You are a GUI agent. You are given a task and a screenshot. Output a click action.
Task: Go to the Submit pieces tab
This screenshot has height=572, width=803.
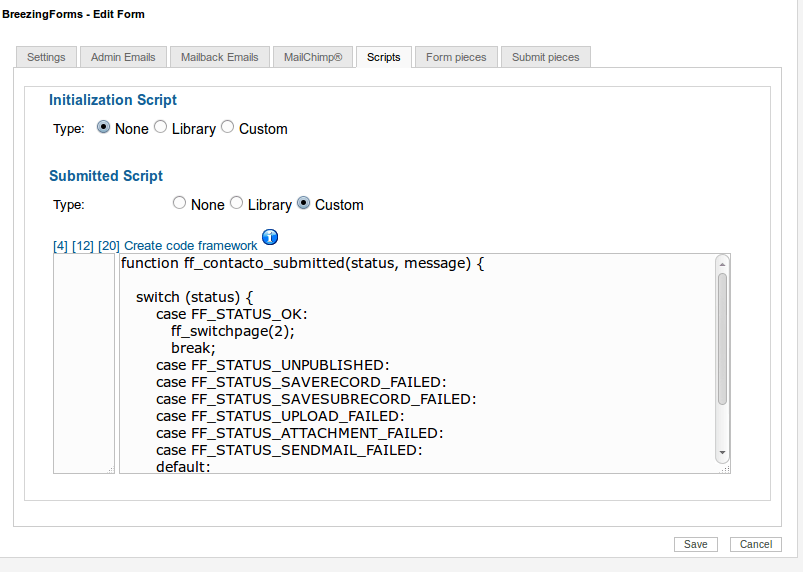coord(545,57)
